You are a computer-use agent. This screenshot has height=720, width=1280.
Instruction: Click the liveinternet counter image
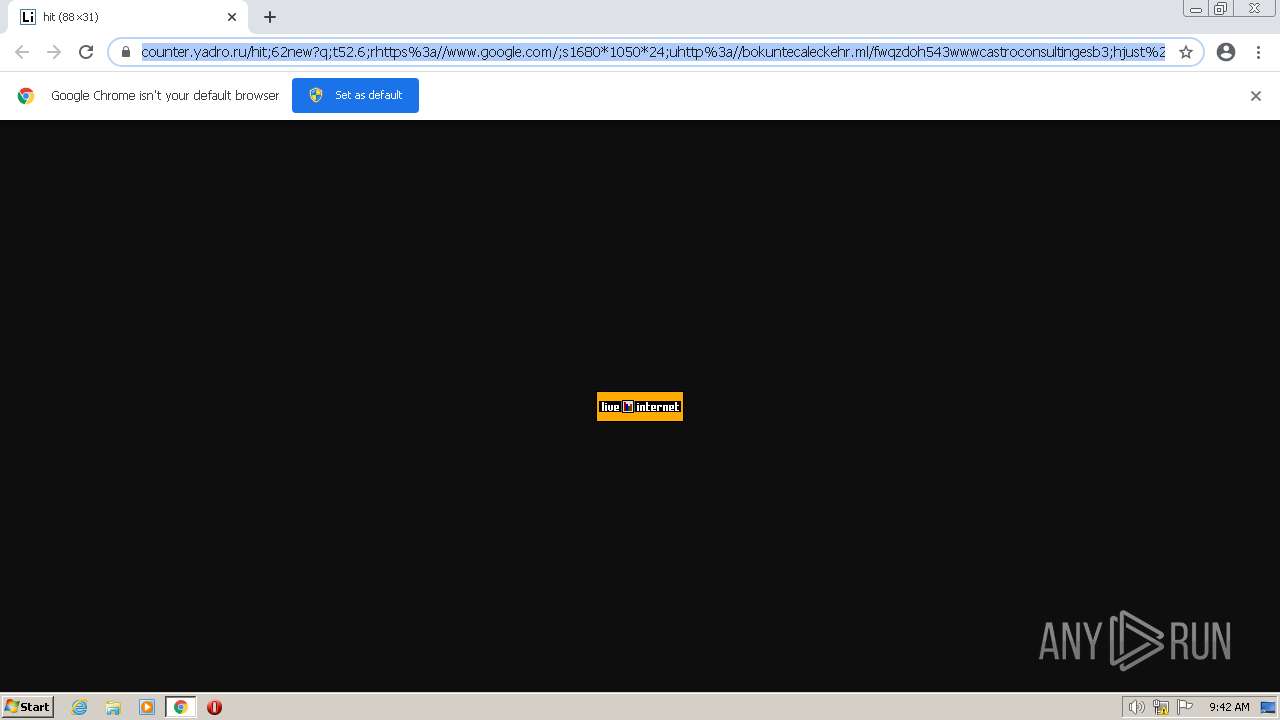640,406
